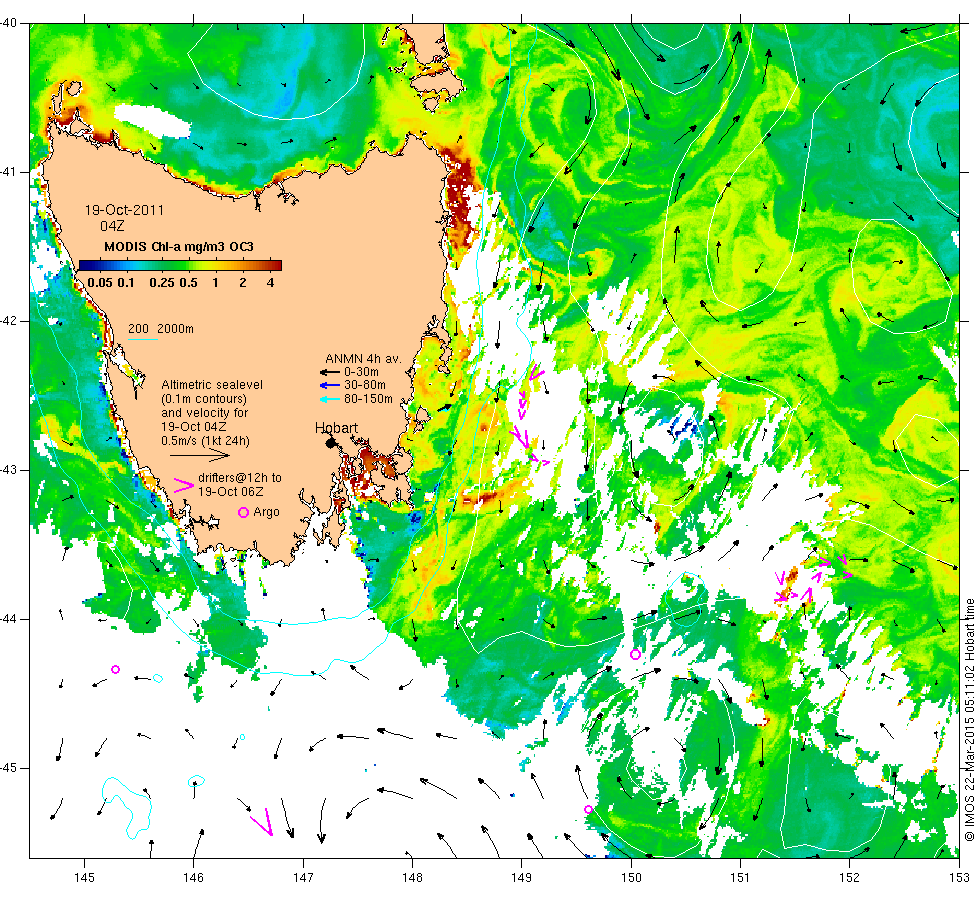The image size is (980, 900).
Task: Click the blue 30-80m legend arrow
Action: (330, 385)
